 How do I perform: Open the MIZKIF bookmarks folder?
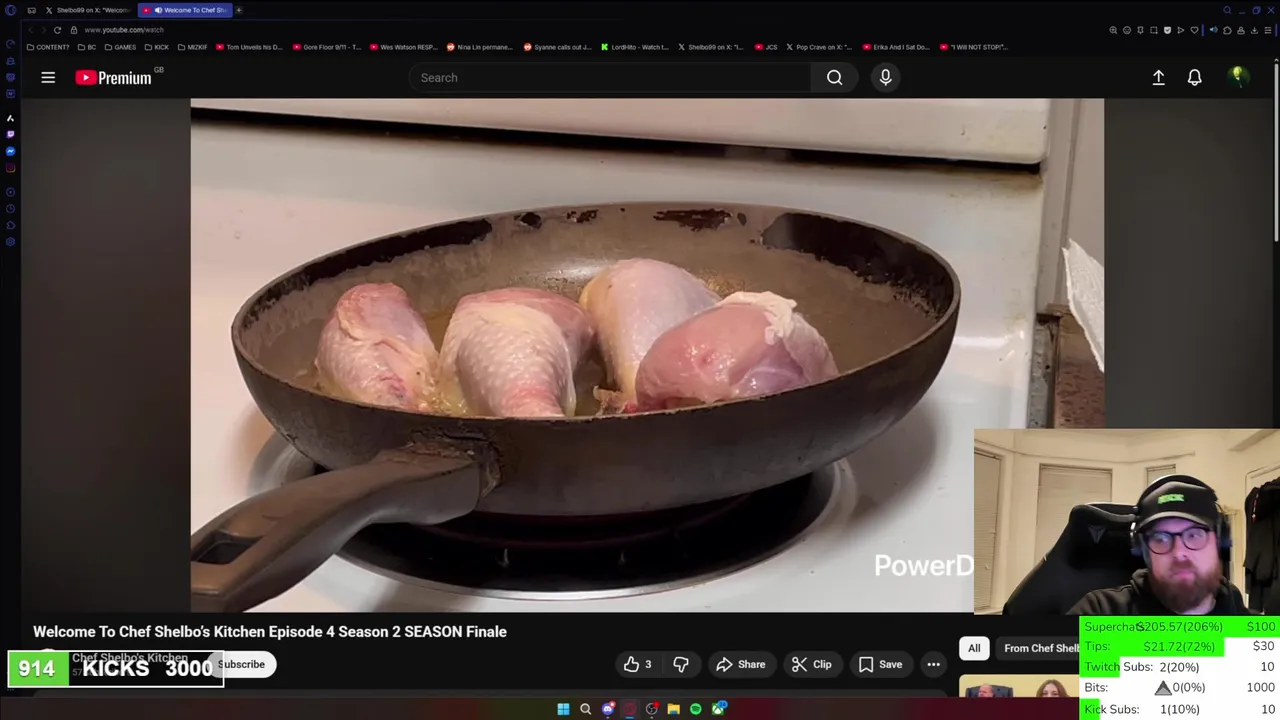click(x=193, y=47)
